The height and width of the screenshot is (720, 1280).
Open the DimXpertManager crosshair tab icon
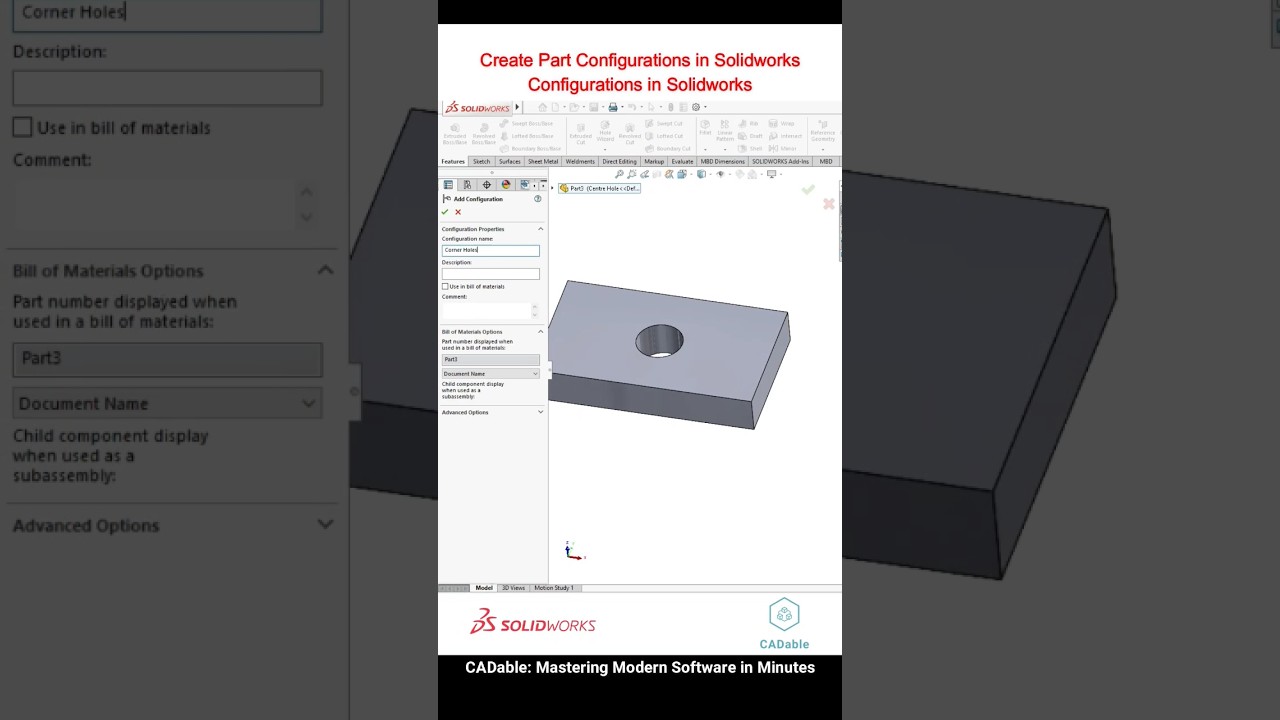click(x=486, y=185)
